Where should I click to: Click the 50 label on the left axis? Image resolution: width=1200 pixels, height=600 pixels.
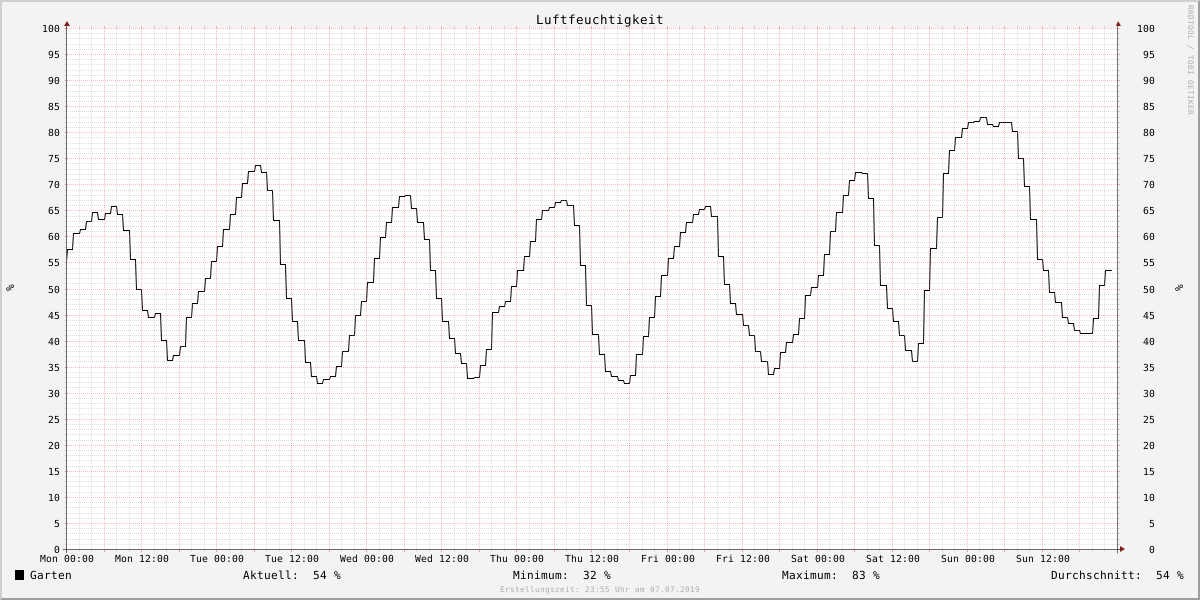(54, 289)
